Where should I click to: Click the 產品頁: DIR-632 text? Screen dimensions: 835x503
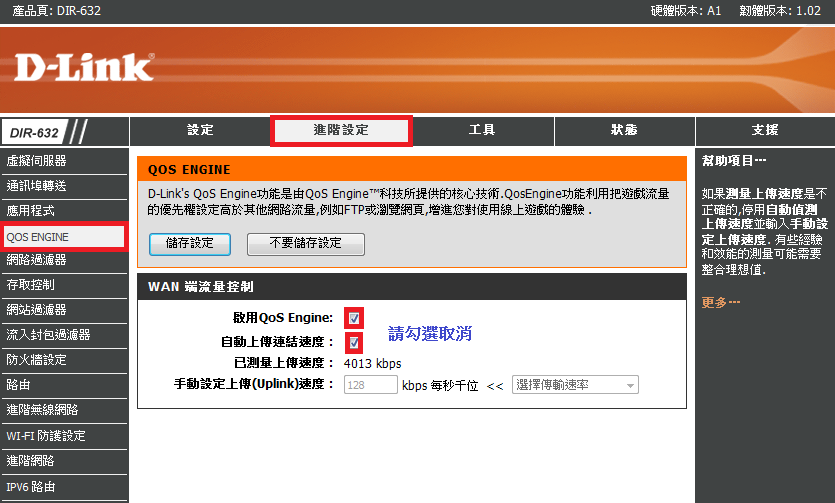click(x=56, y=11)
